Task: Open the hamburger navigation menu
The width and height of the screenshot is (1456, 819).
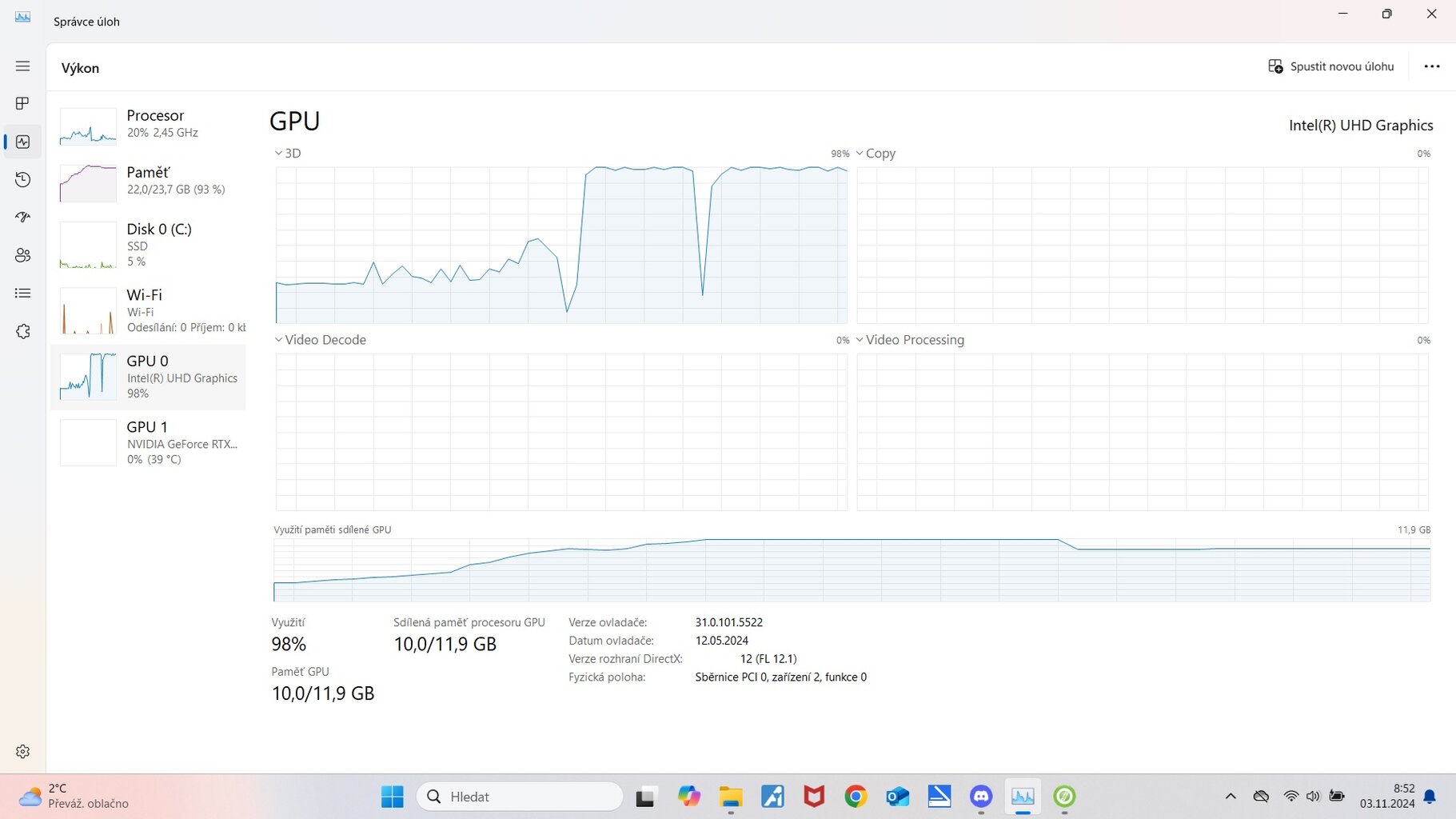Action: 22,66
